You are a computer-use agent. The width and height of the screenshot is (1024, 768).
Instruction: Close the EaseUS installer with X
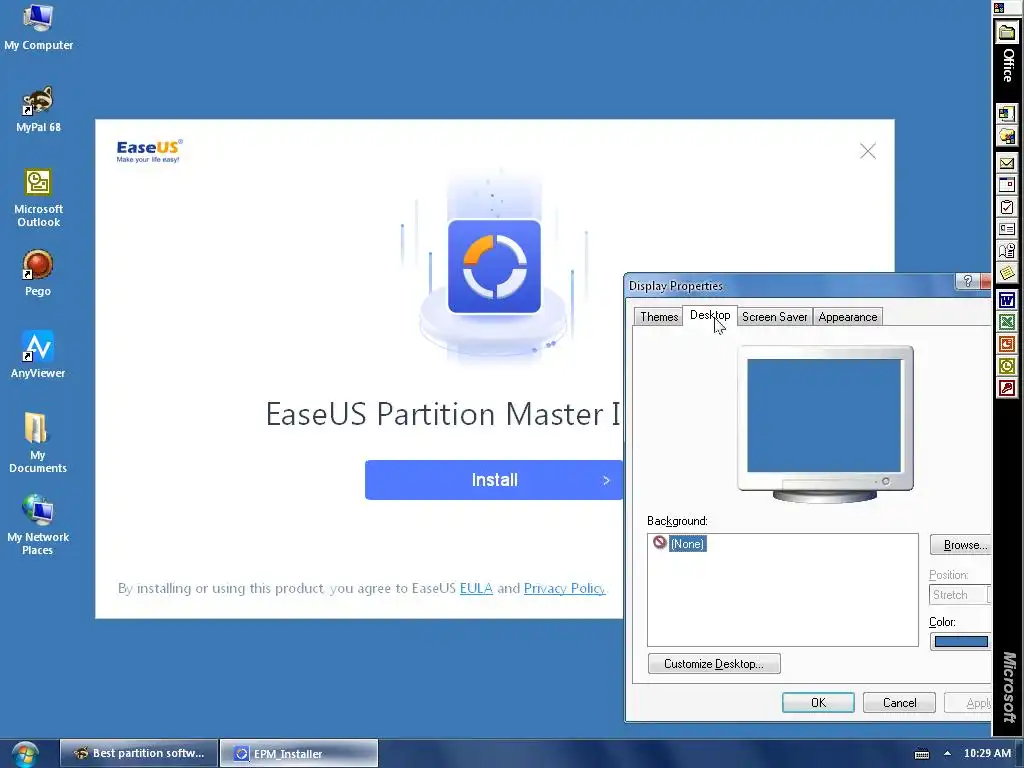point(868,151)
